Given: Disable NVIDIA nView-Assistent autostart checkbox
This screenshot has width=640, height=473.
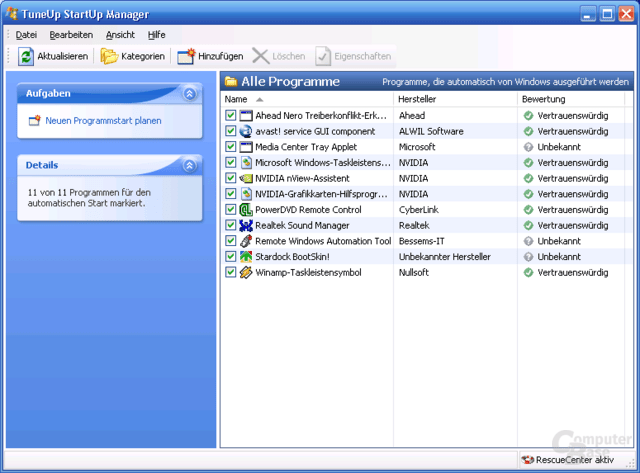Looking at the screenshot, I should point(231,178).
